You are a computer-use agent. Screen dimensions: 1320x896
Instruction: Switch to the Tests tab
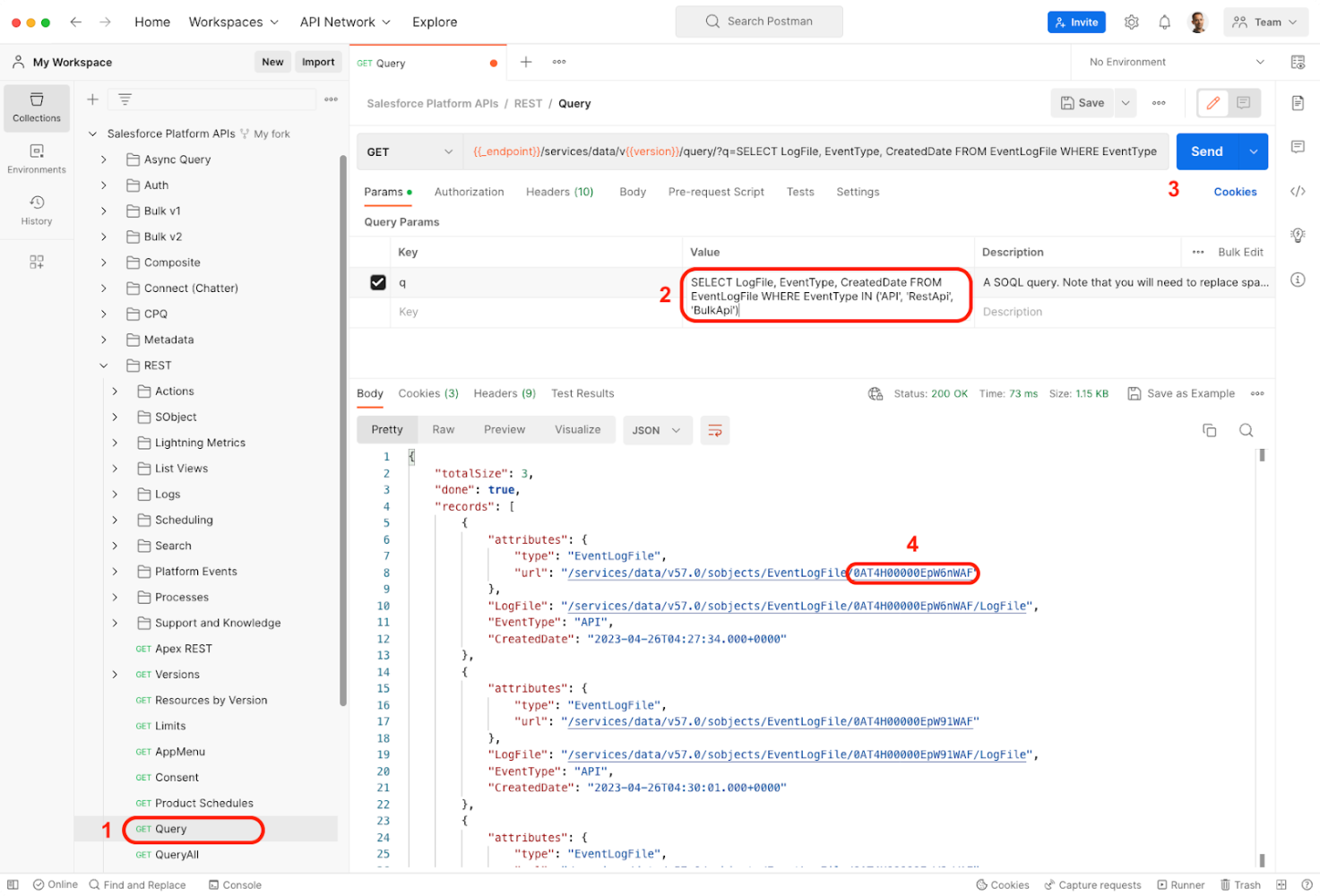tap(800, 192)
